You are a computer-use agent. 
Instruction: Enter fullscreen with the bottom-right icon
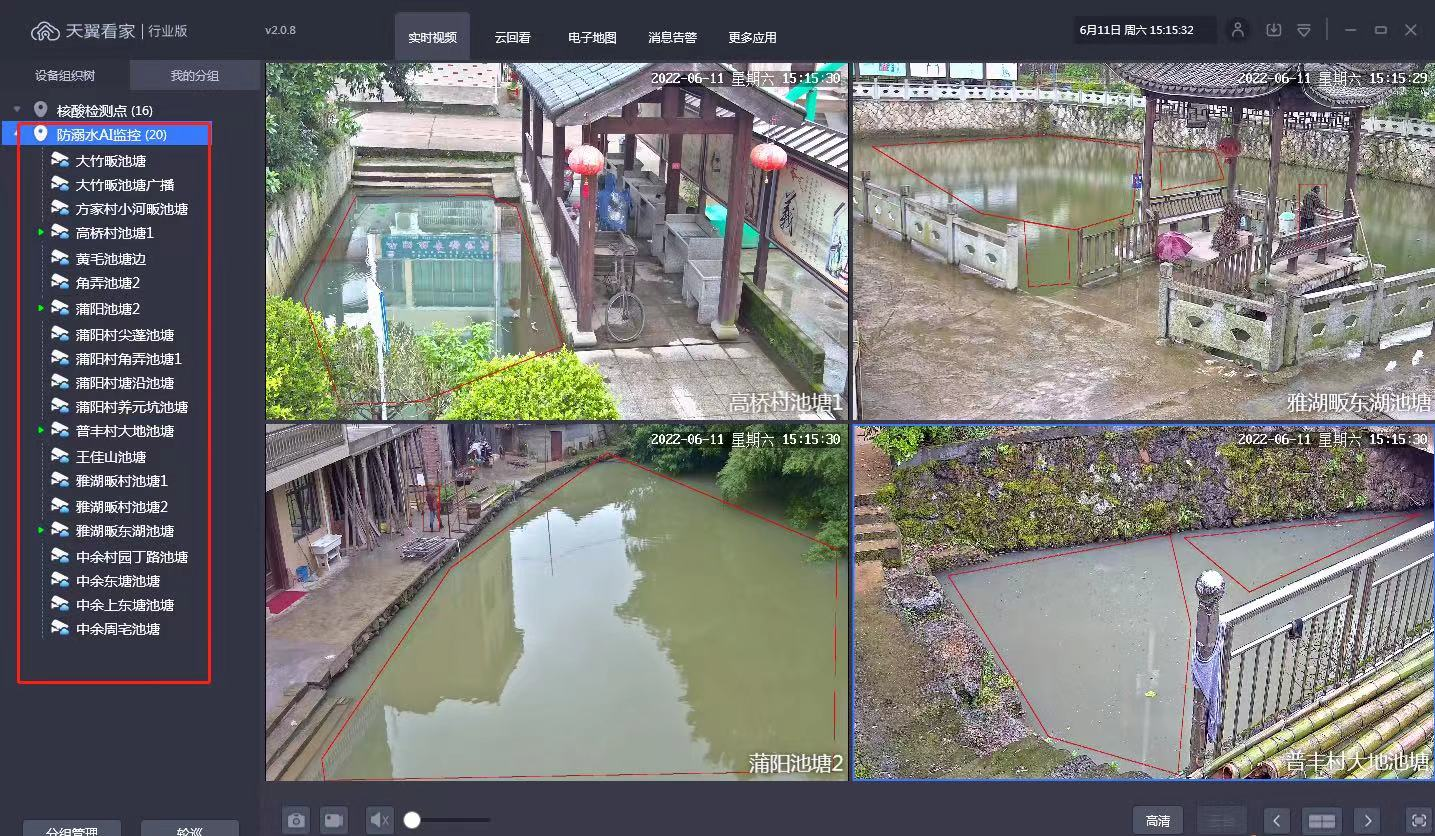1418,820
